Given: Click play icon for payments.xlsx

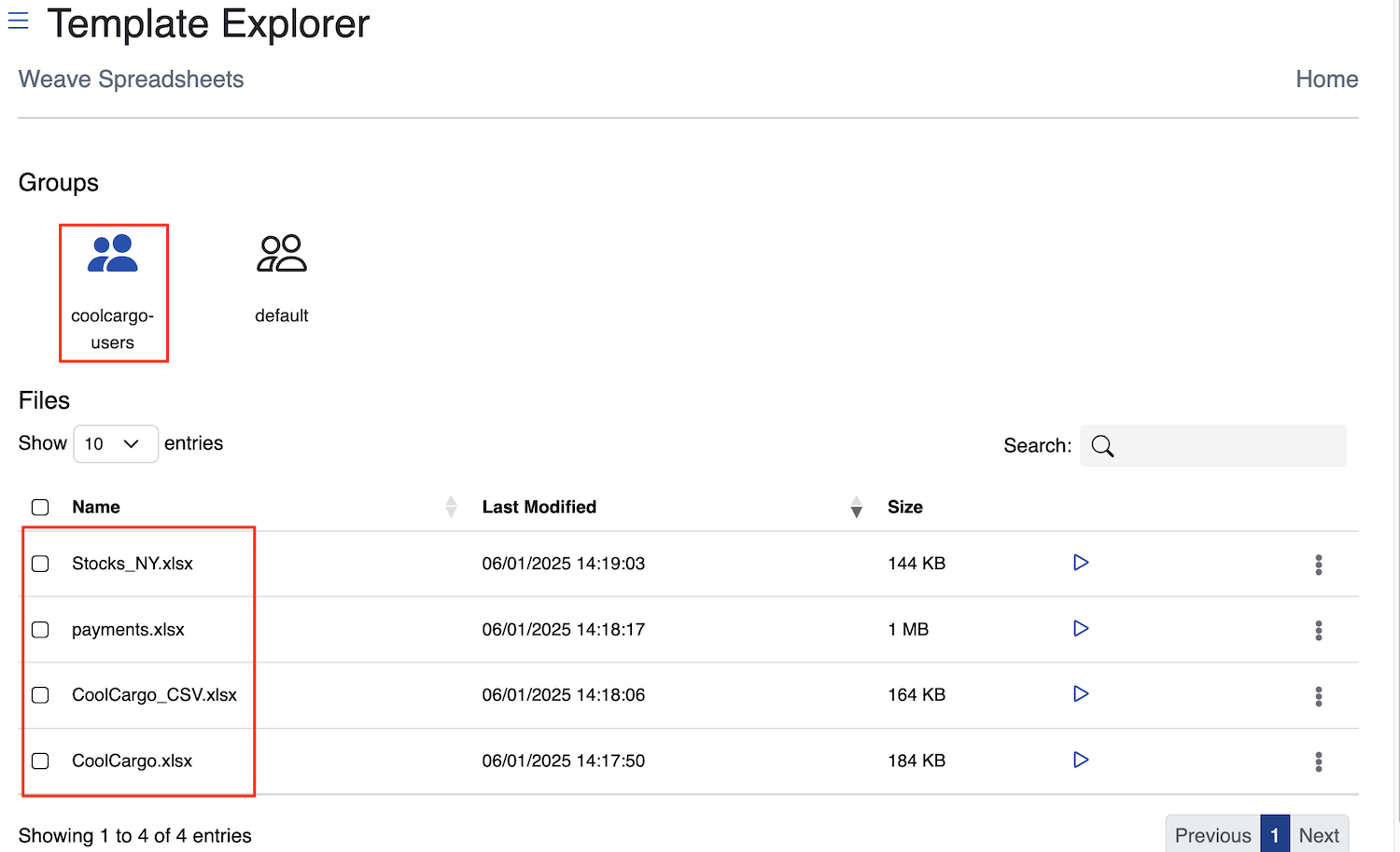Looking at the screenshot, I should 1081,629.
